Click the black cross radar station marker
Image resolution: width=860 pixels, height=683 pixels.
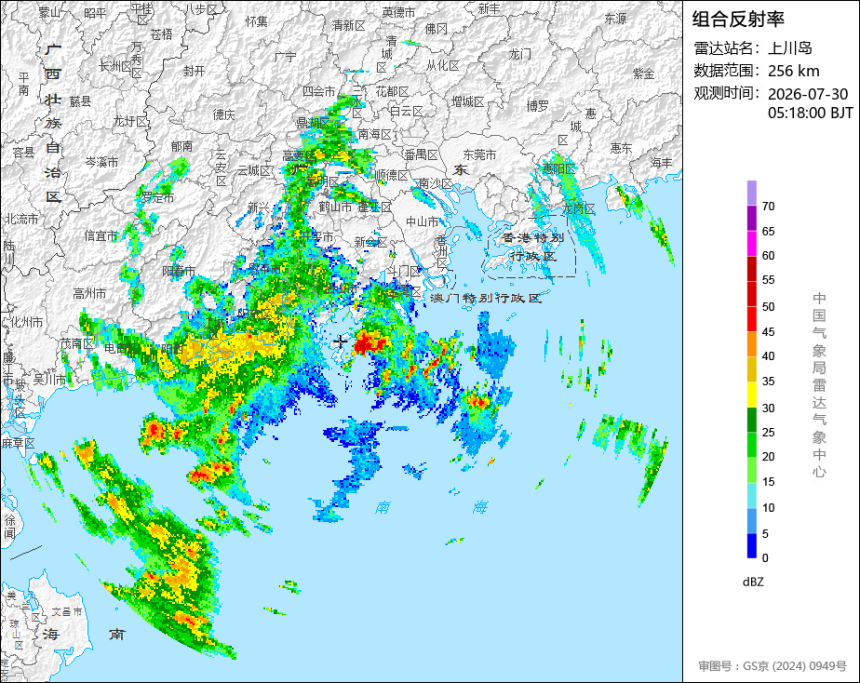tap(341, 341)
